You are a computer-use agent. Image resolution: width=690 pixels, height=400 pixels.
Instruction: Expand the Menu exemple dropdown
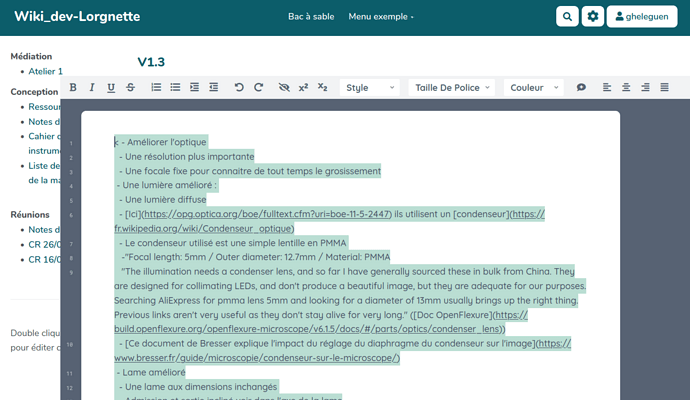coord(381,17)
